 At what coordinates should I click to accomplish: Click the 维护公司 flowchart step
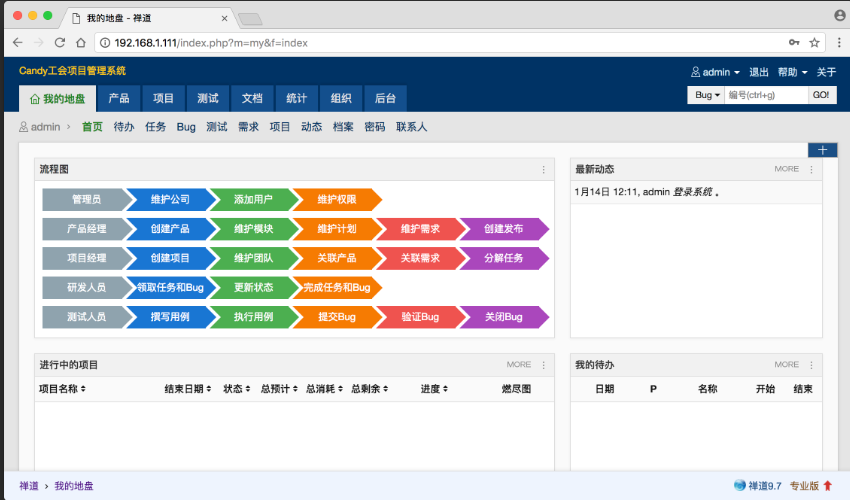click(170, 200)
